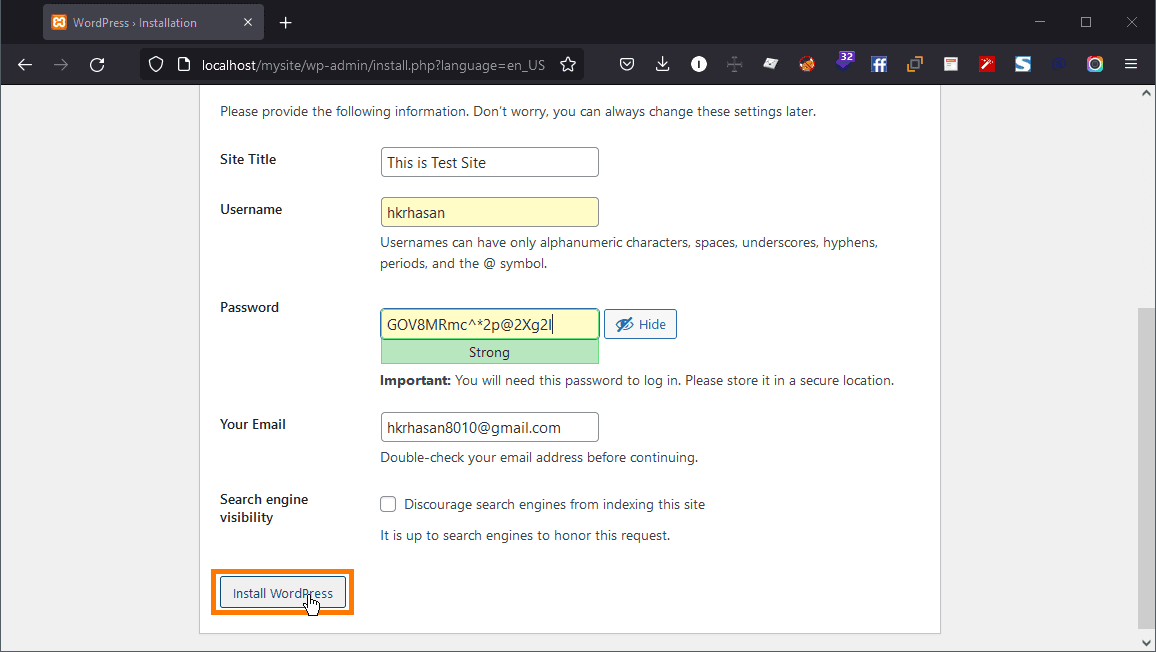Open the Downloads panel
Image resolution: width=1156 pixels, height=652 pixels.
click(x=663, y=65)
